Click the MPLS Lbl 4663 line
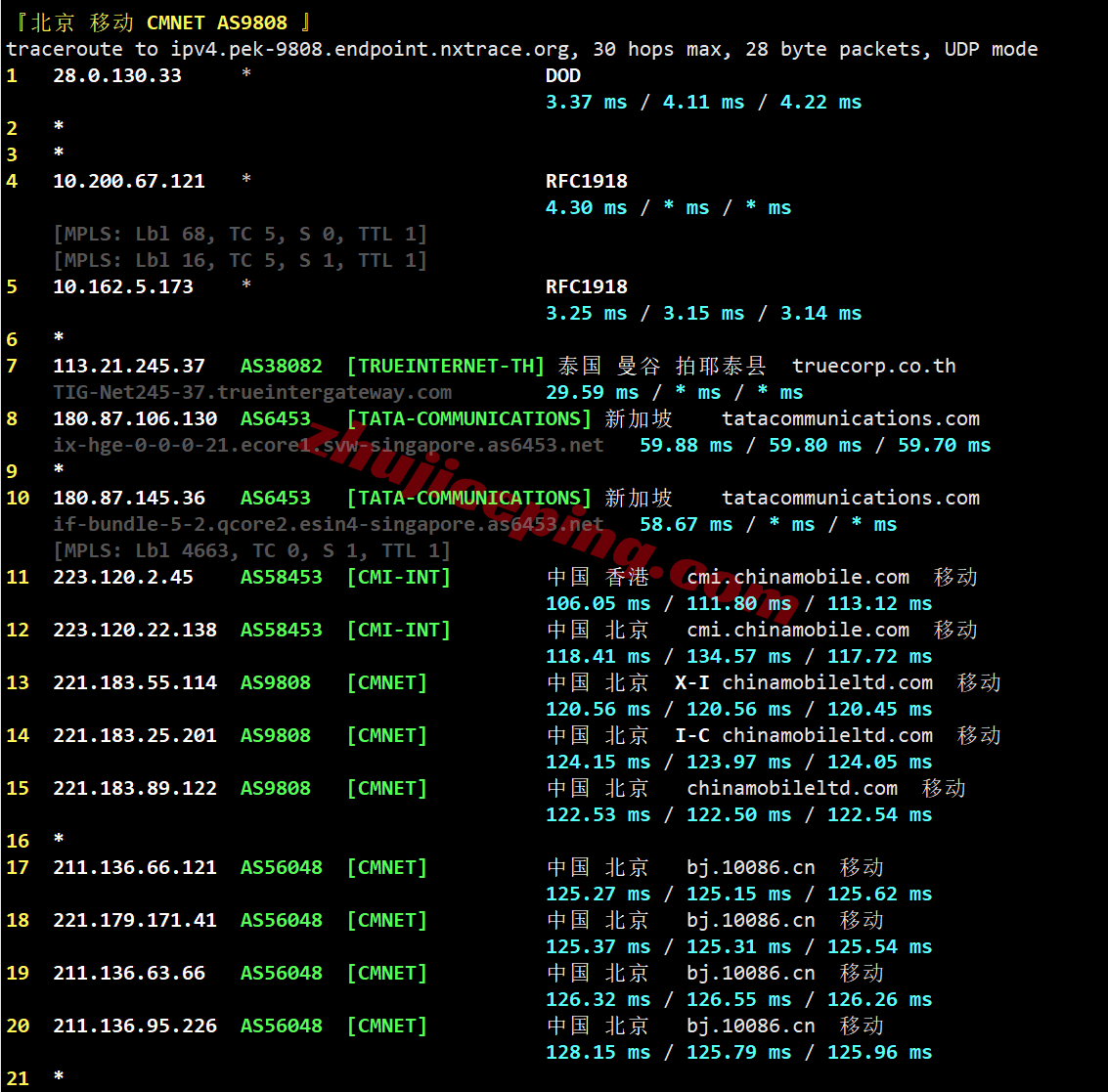Screen dimensions: 1108x1092 point(251,550)
